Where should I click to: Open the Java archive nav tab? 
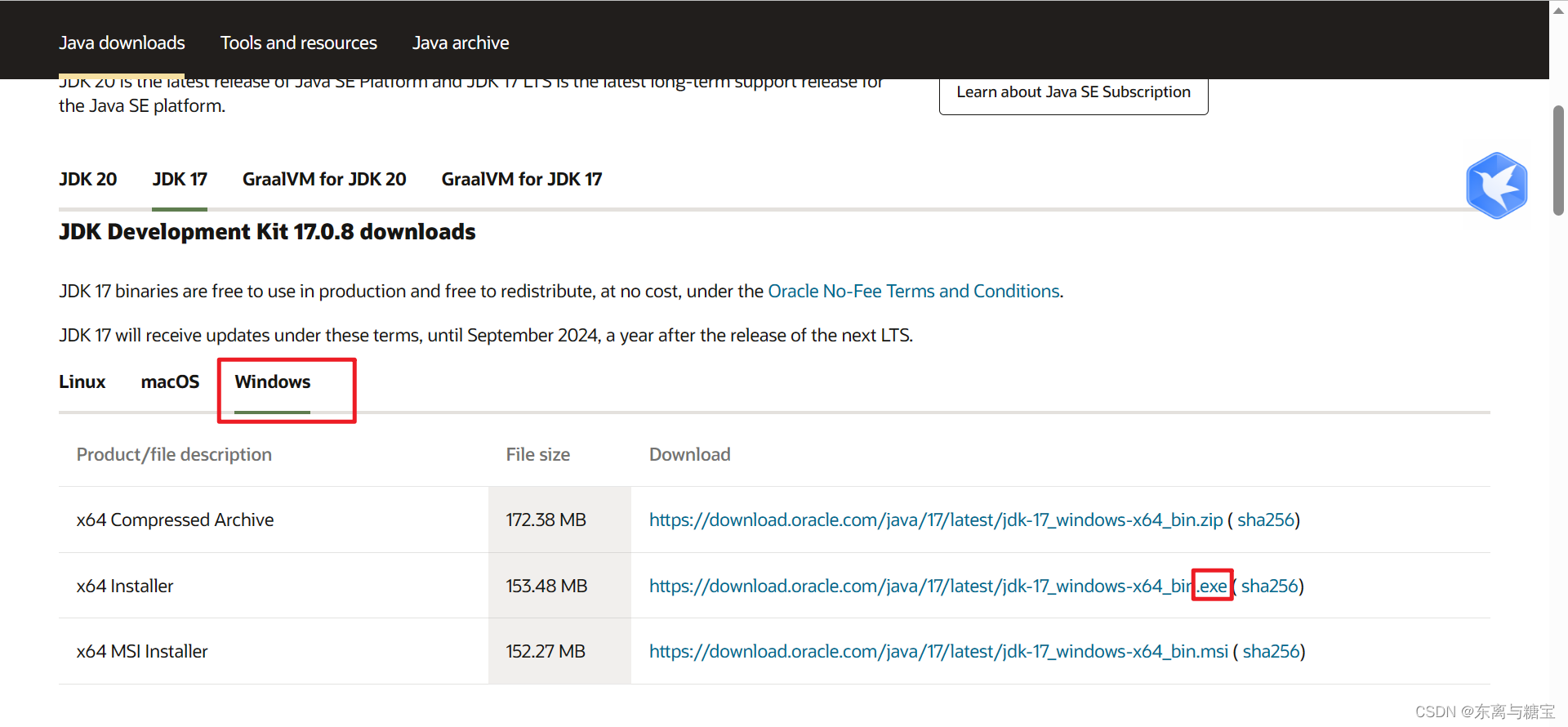[x=461, y=42]
